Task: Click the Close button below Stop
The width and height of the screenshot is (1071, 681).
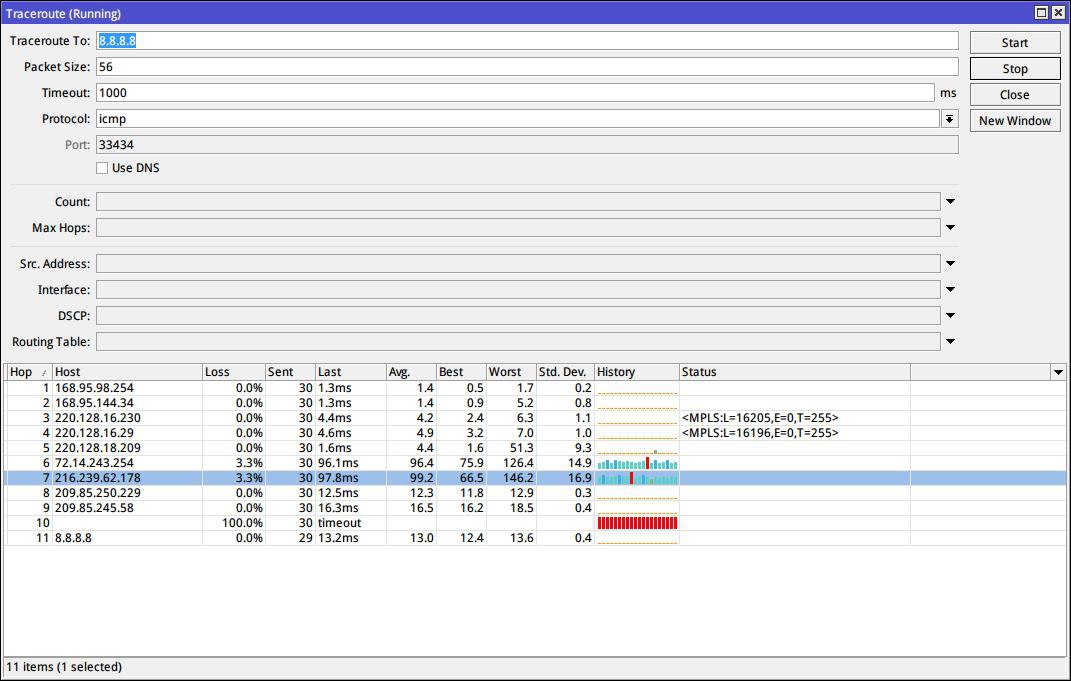Action: pos(1014,95)
